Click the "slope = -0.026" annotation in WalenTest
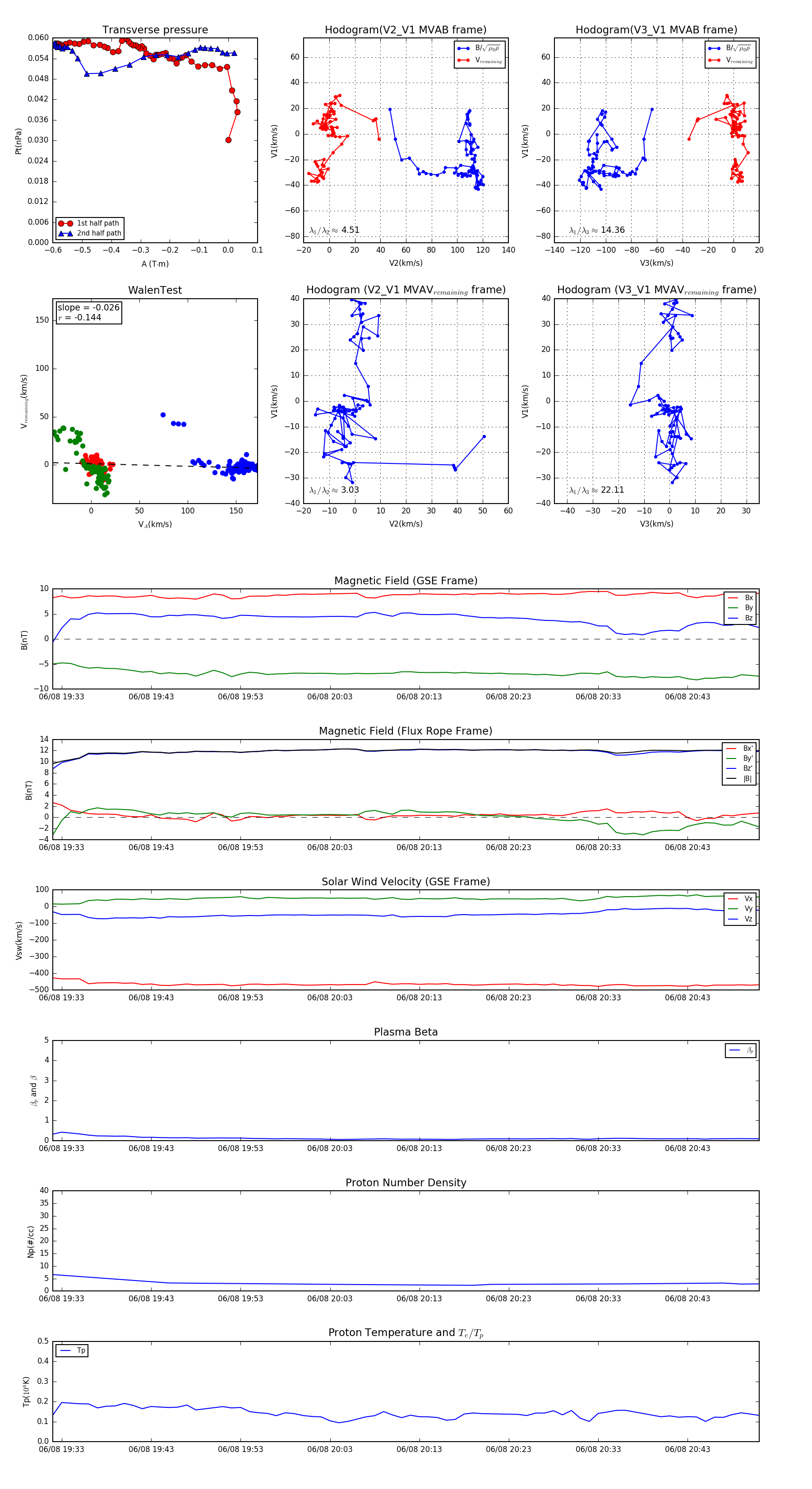Image resolution: width=812 pixels, height=1489 pixels. point(88,308)
